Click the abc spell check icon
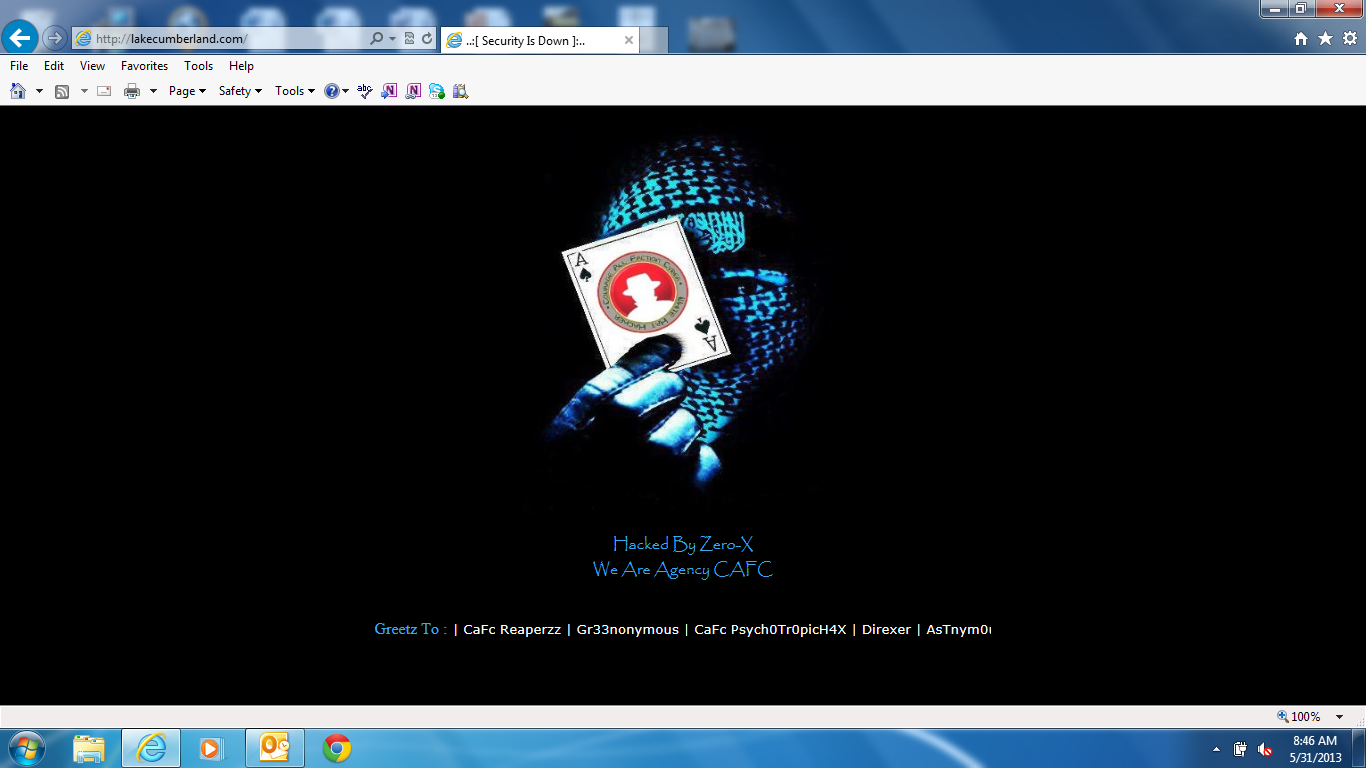Image resolution: width=1366 pixels, height=768 pixels. (365, 91)
